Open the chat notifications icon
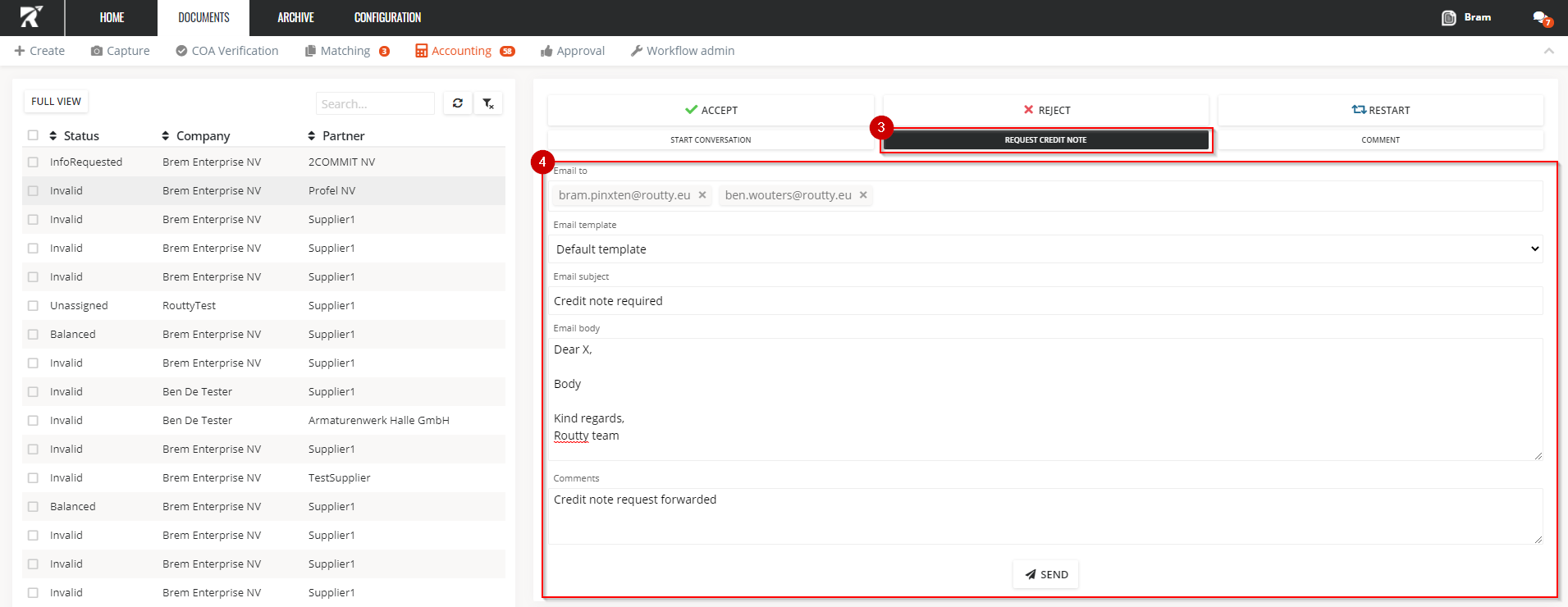 (x=1541, y=18)
